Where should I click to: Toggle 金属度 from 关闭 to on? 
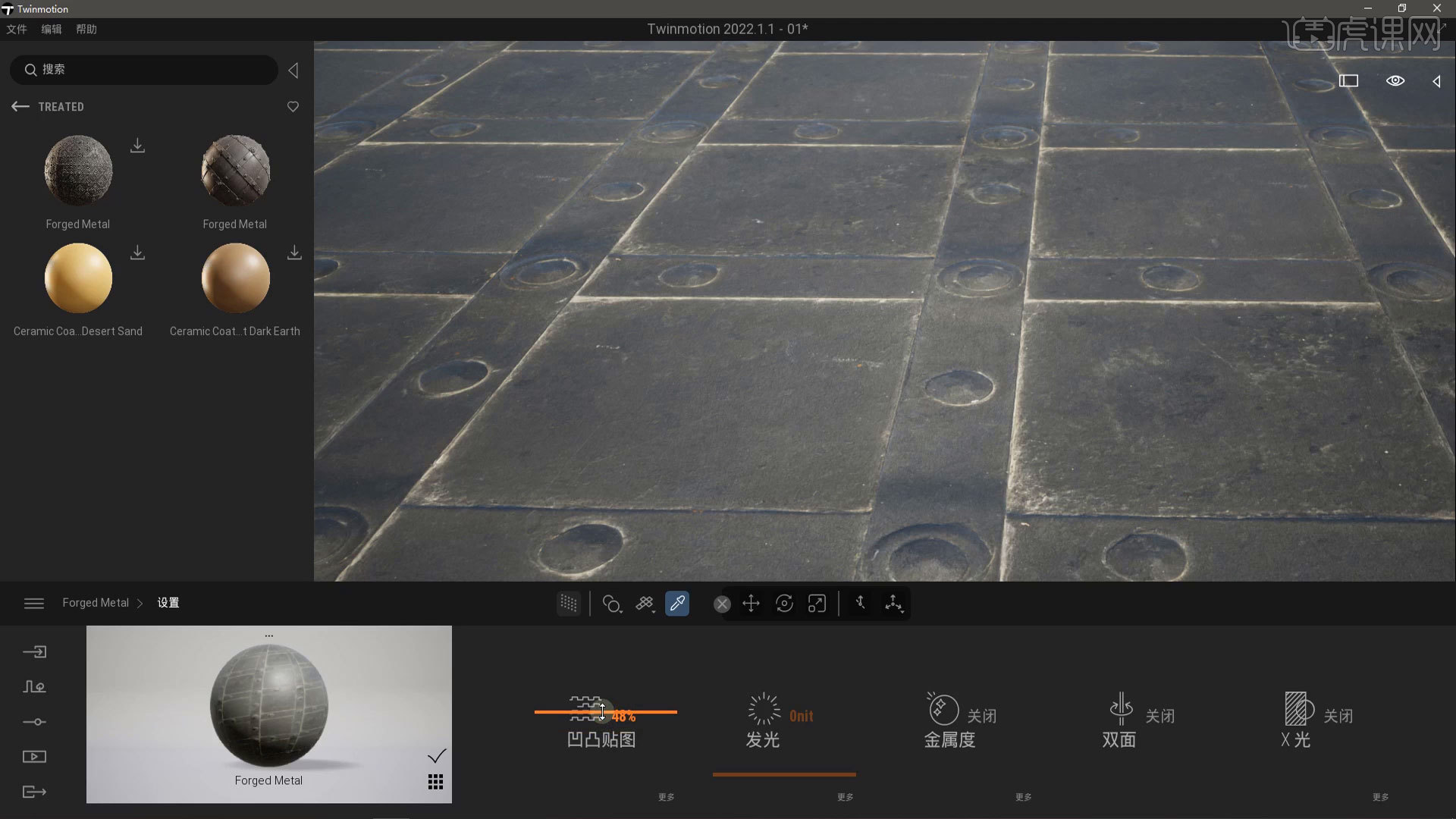tap(981, 716)
